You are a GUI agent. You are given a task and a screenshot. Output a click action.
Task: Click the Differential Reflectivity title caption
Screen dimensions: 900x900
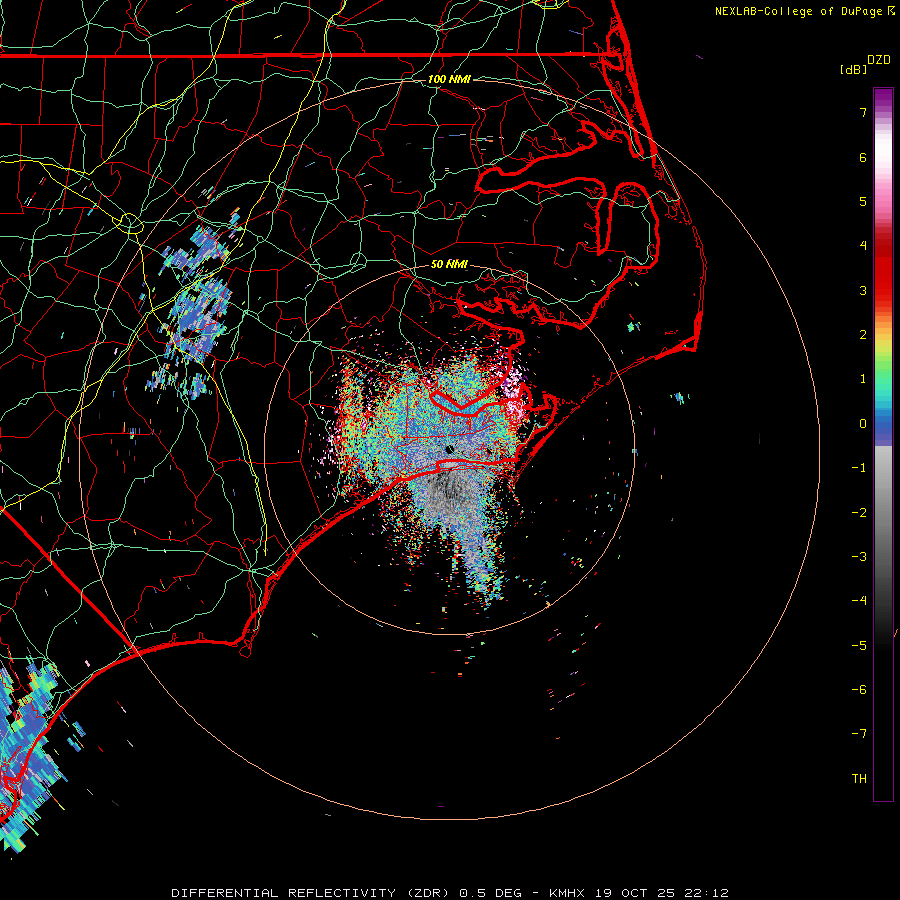tap(450, 893)
